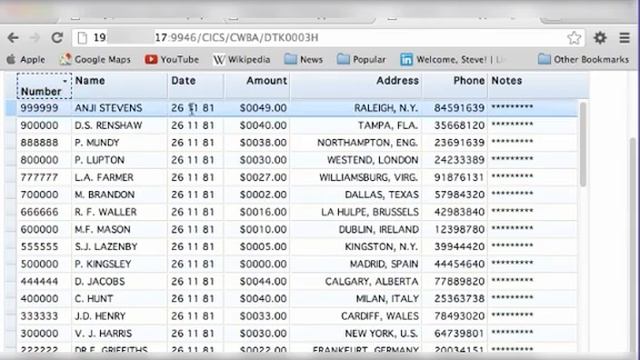
Task: Click the address LA HULPE, BRUSSELS
Action: [370, 212]
